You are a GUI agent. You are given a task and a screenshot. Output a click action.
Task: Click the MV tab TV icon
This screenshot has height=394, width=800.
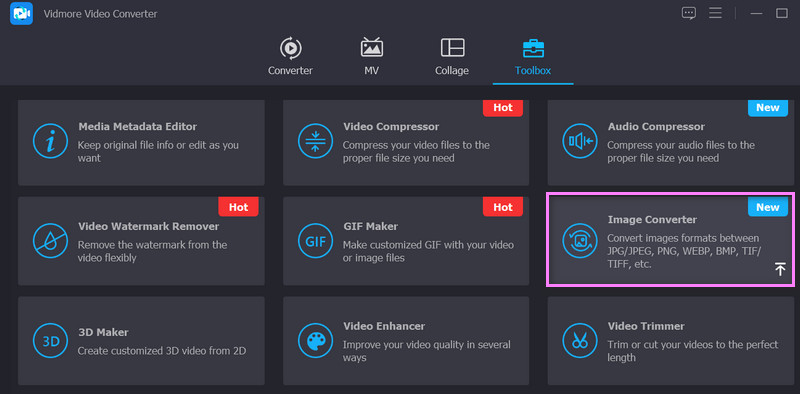pos(371,47)
